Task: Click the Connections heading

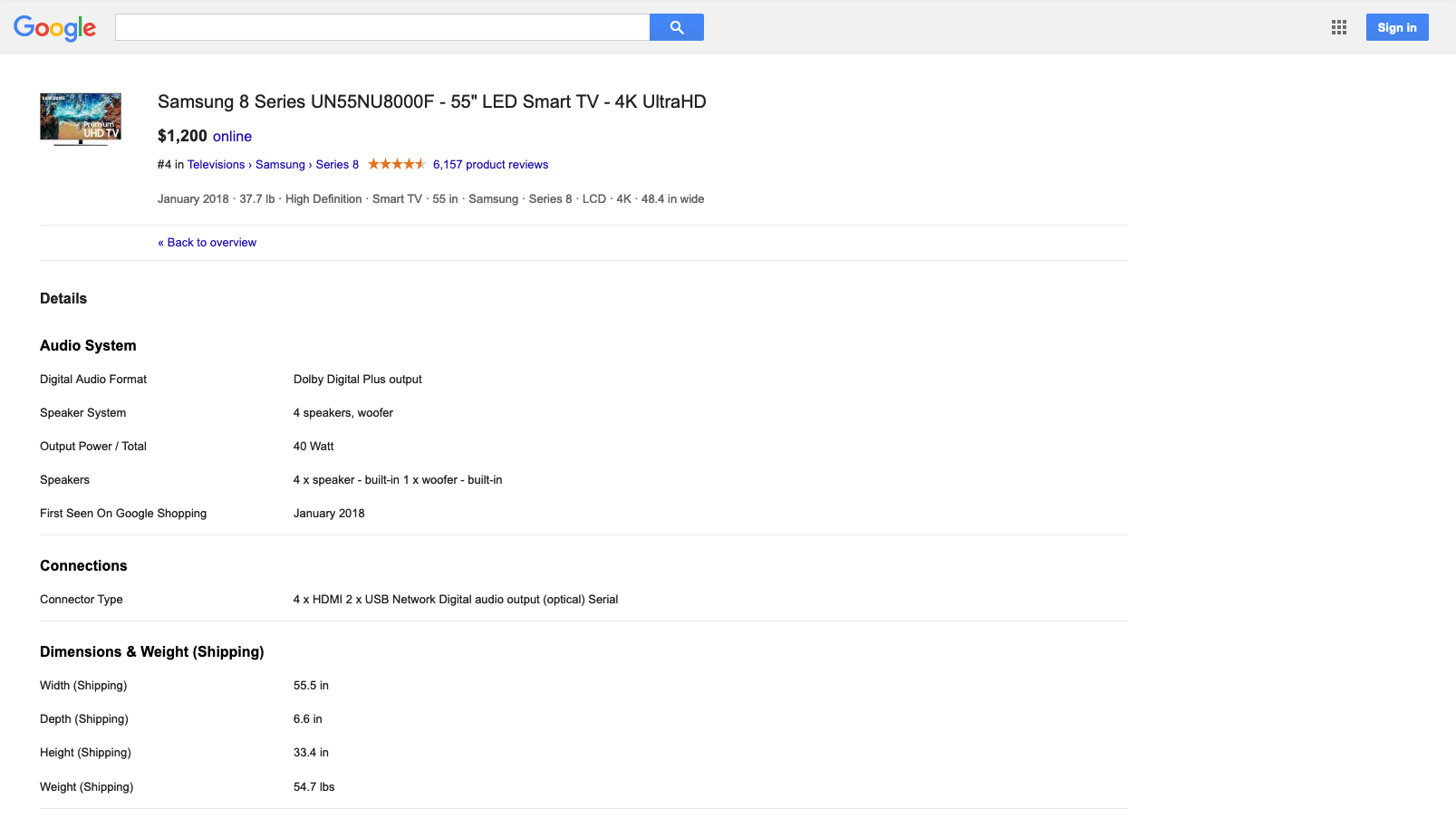Action: coord(83,565)
